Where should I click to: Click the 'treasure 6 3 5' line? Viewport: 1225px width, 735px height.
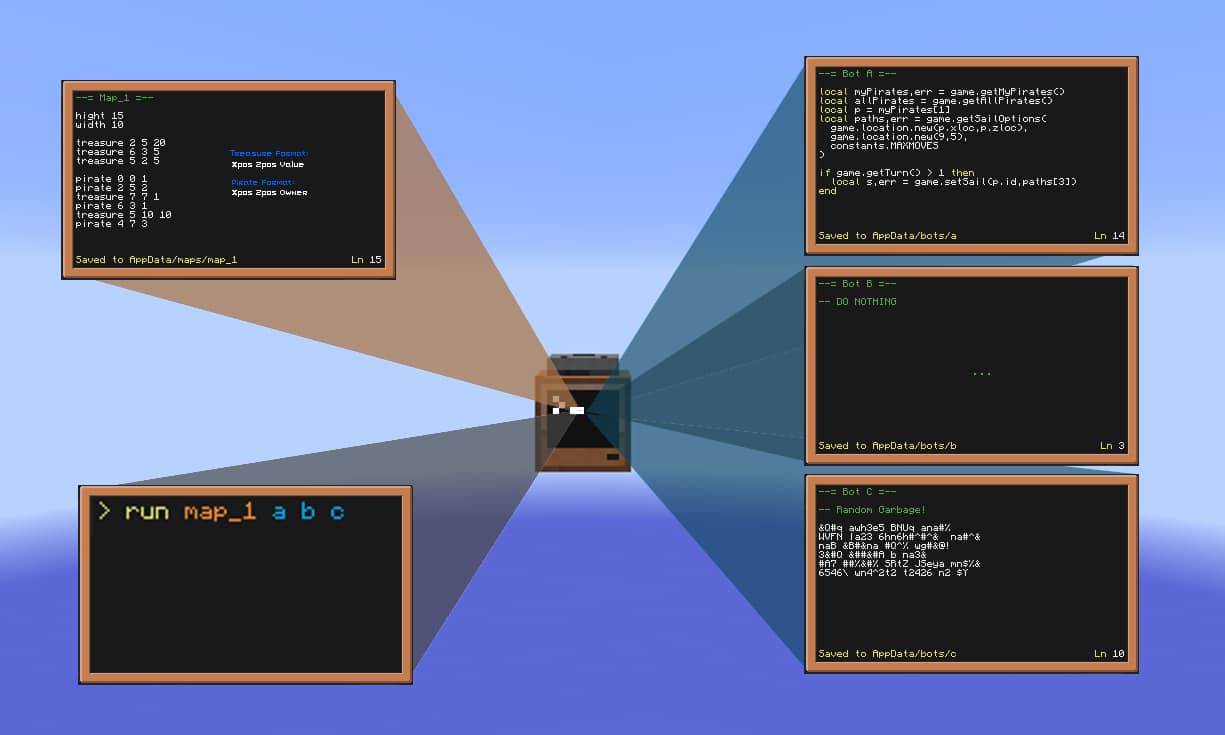click(x=117, y=152)
